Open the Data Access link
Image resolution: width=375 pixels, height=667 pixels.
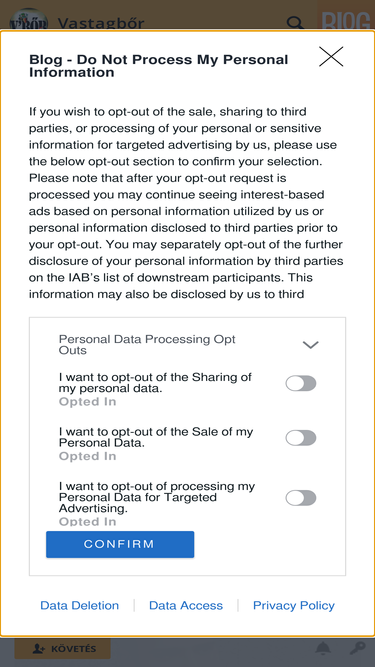(186, 605)
